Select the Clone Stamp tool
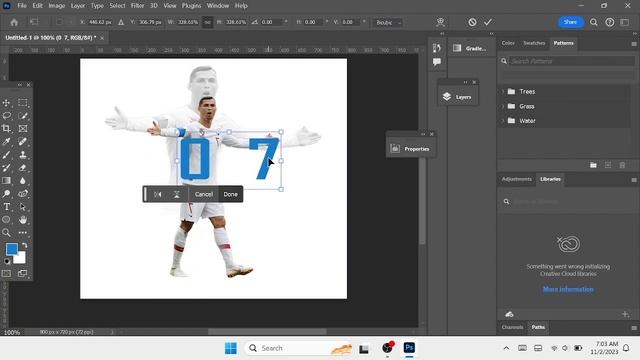640x360 pixels. [x=23, y=155]
